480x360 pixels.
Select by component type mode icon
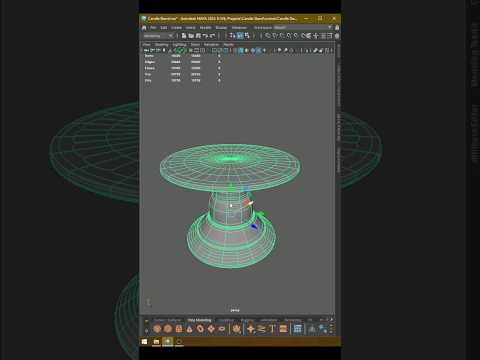tap(247, 35)
